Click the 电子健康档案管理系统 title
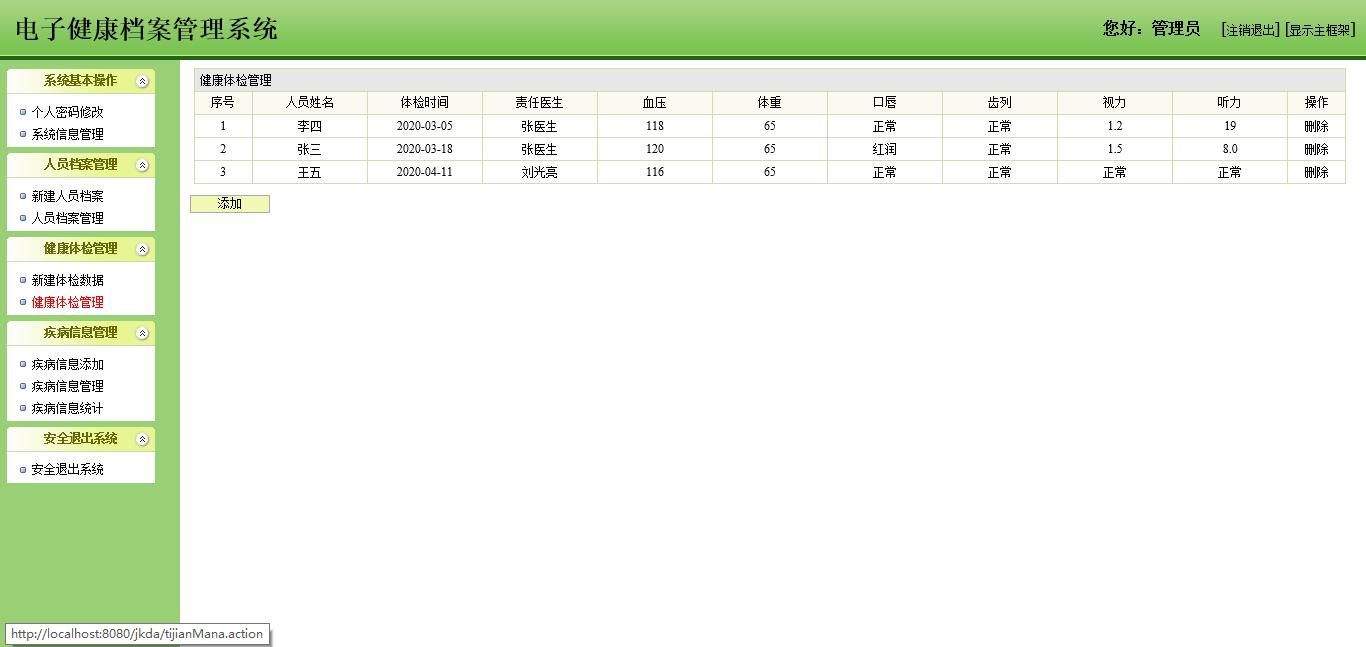This screenshot has width=1366, height=647. 147,29
